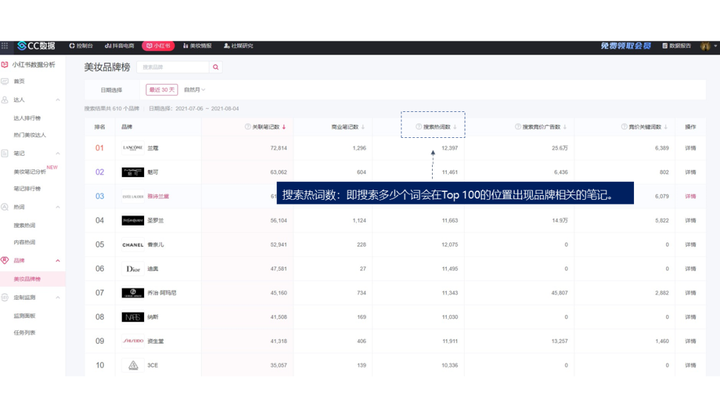The height and width of the screenshot is (405, 720).
Task: Switch to the 美妆情报 tab
Action: 197,46
